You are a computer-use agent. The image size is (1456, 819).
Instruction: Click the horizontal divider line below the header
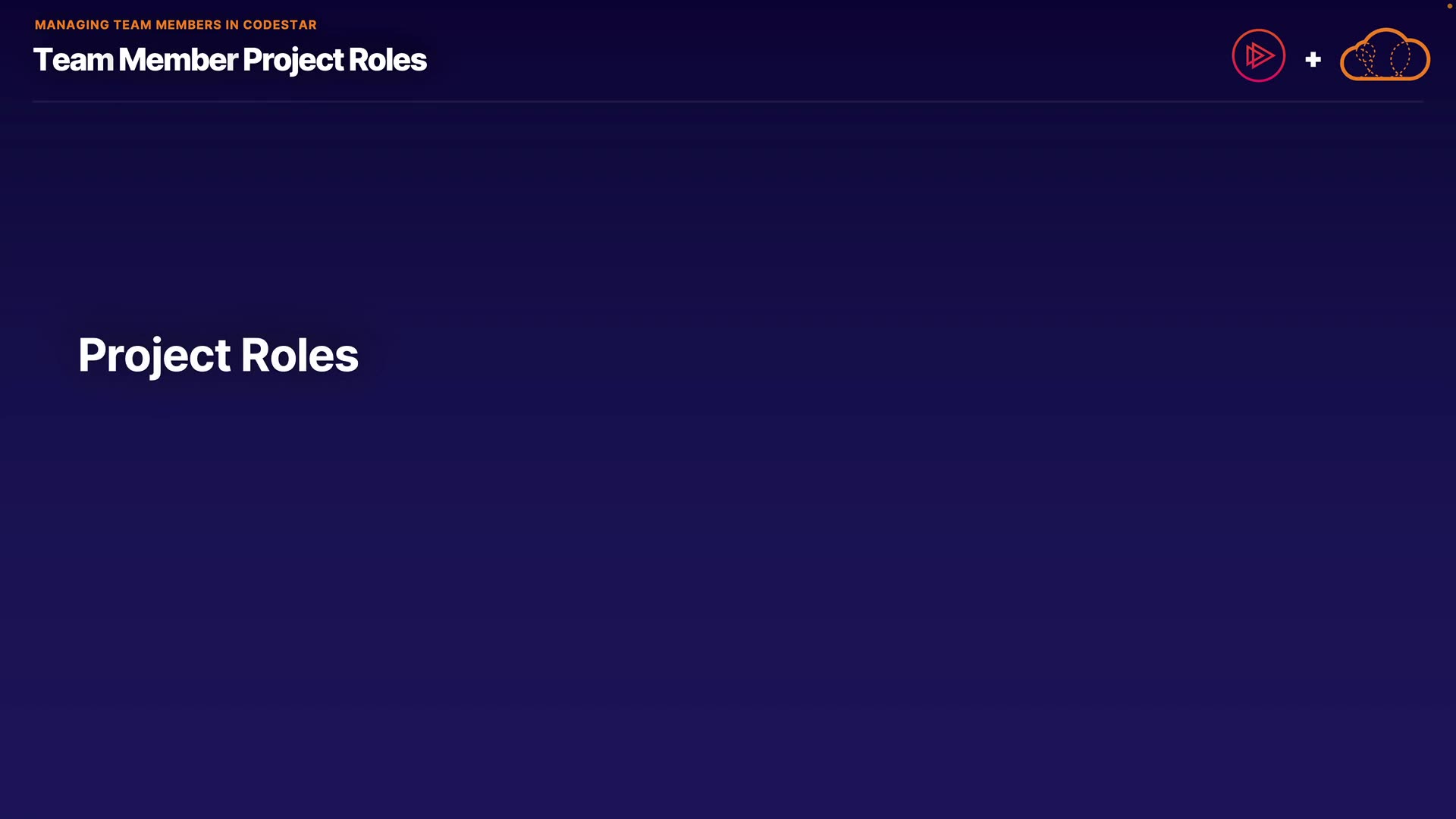[x=728, y=101]
